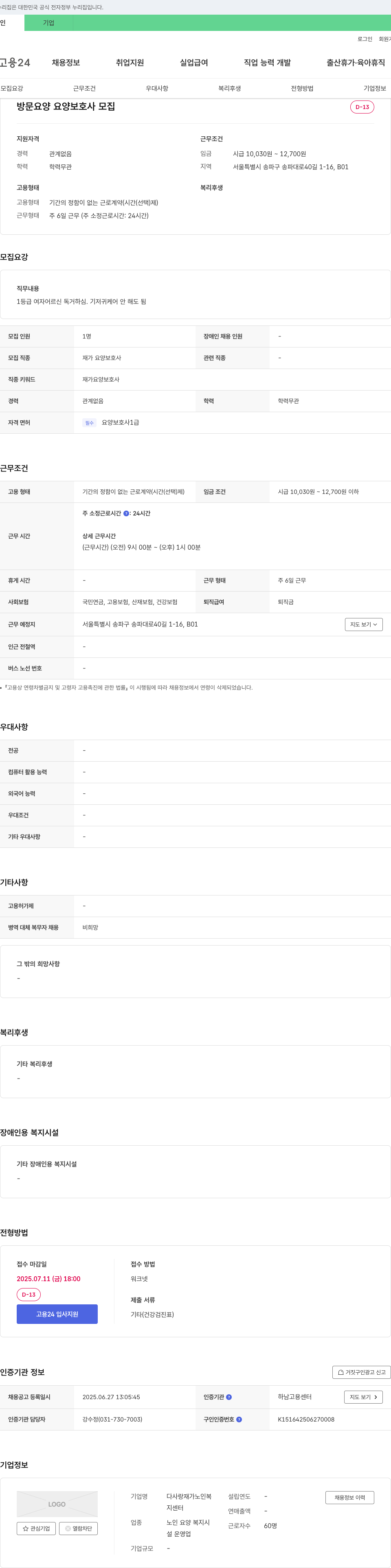
Task: Click the 근로자수 60명 value
Action: [x=270, y=1526]
